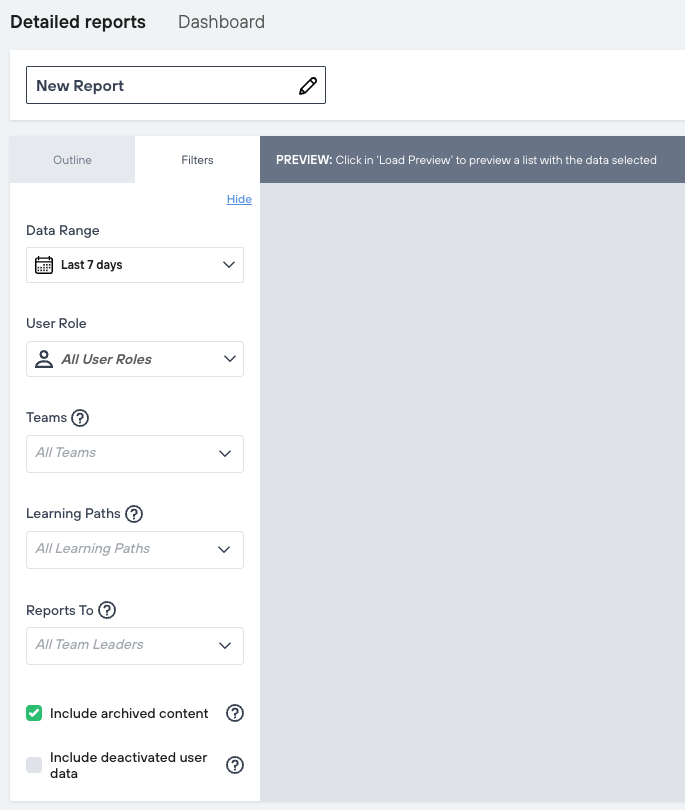Open the help icon next to Teams
Screen dimensions: 685x810
point(81,418)
